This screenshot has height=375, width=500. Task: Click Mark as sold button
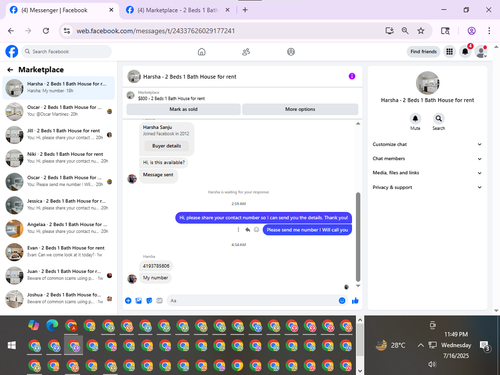pos(183,109)
